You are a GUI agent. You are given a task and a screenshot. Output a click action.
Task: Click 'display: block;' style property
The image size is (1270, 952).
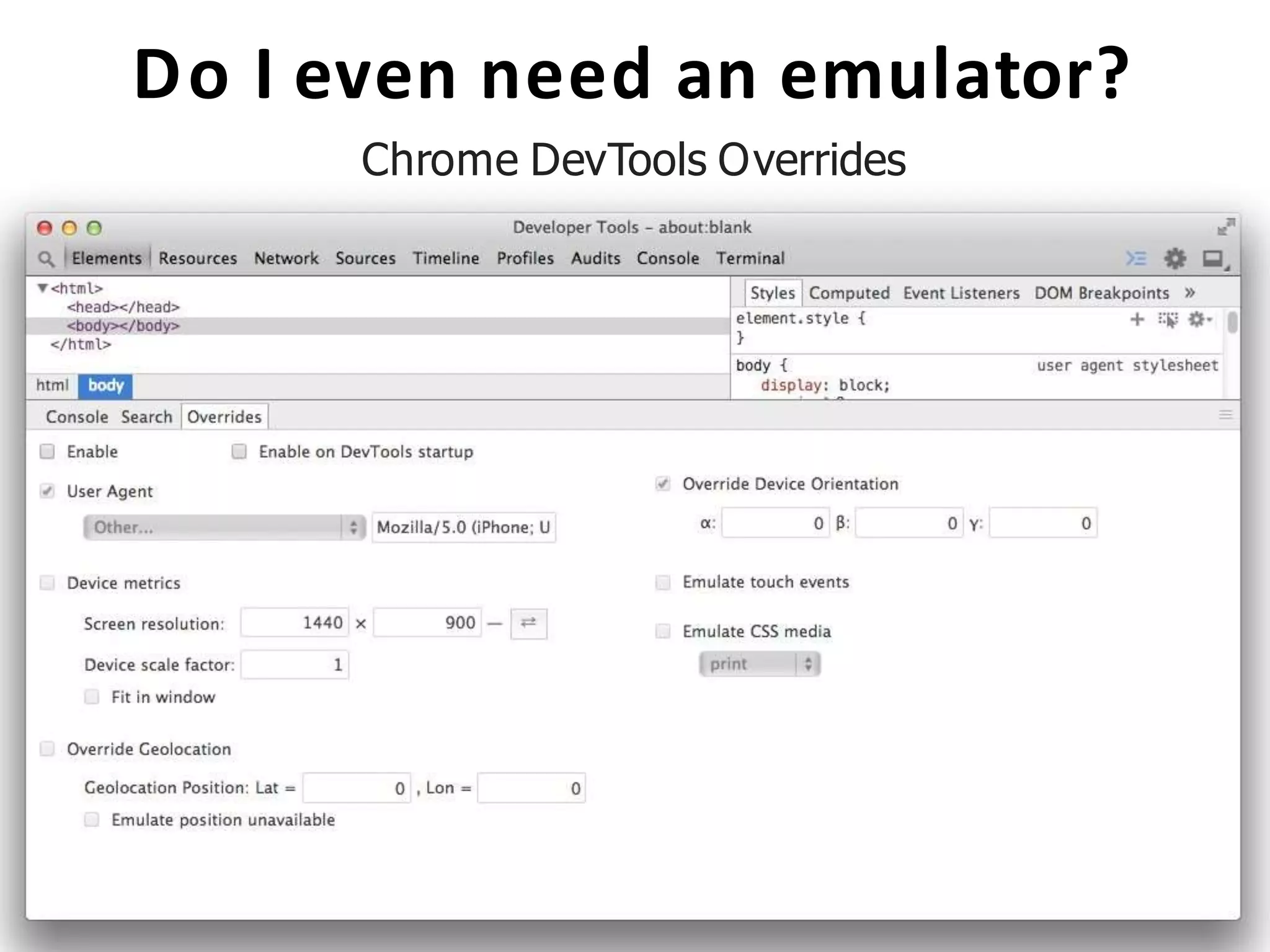pyautogui.click(x=825, y=385)
